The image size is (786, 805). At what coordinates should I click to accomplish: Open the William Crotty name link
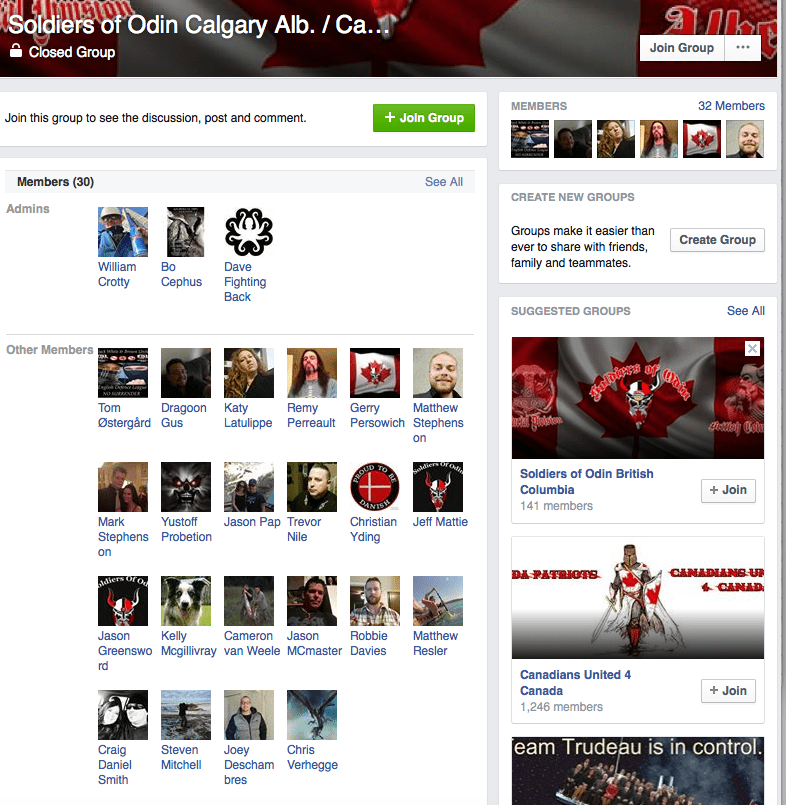(x=116, y=274)
